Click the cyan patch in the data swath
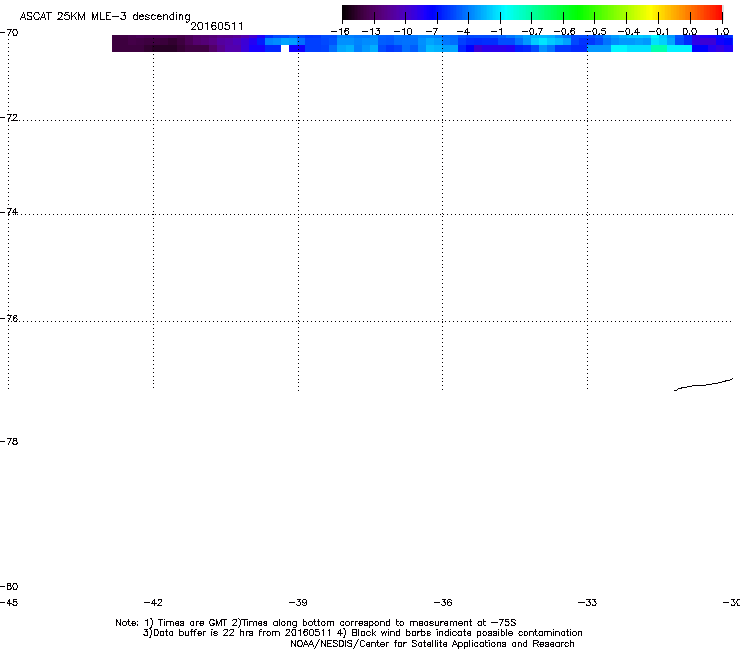This screenshot has width=740, height=650. pos(651,48)
